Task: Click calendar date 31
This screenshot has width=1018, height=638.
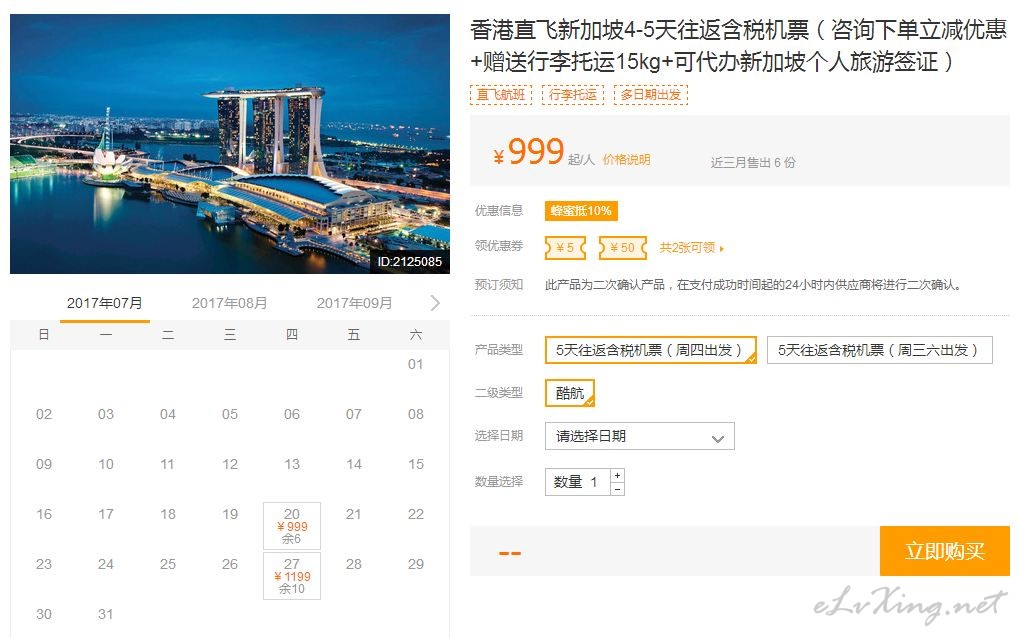Action: tap(105, 614)
